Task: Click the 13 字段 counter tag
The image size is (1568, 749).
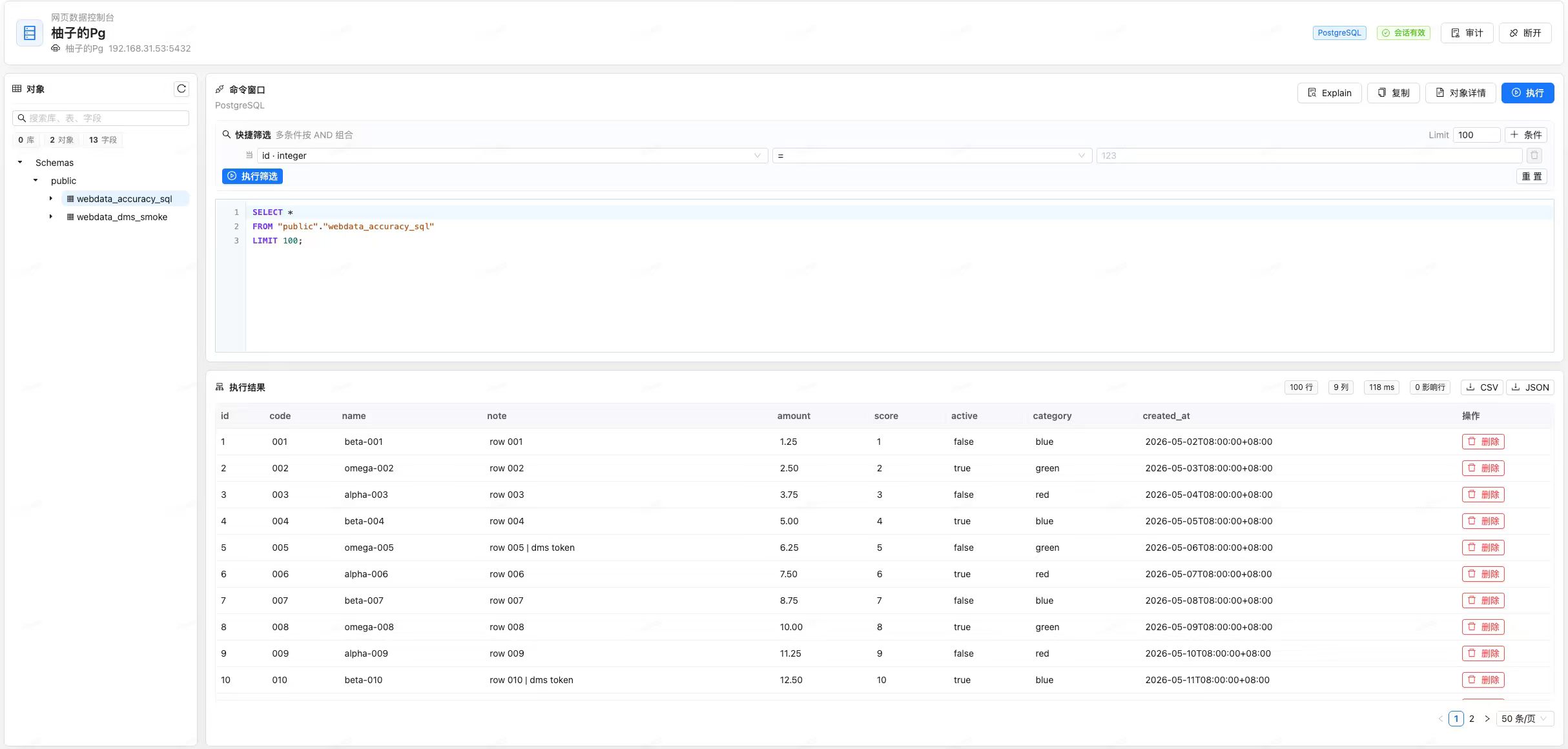Action: (103, 140)
